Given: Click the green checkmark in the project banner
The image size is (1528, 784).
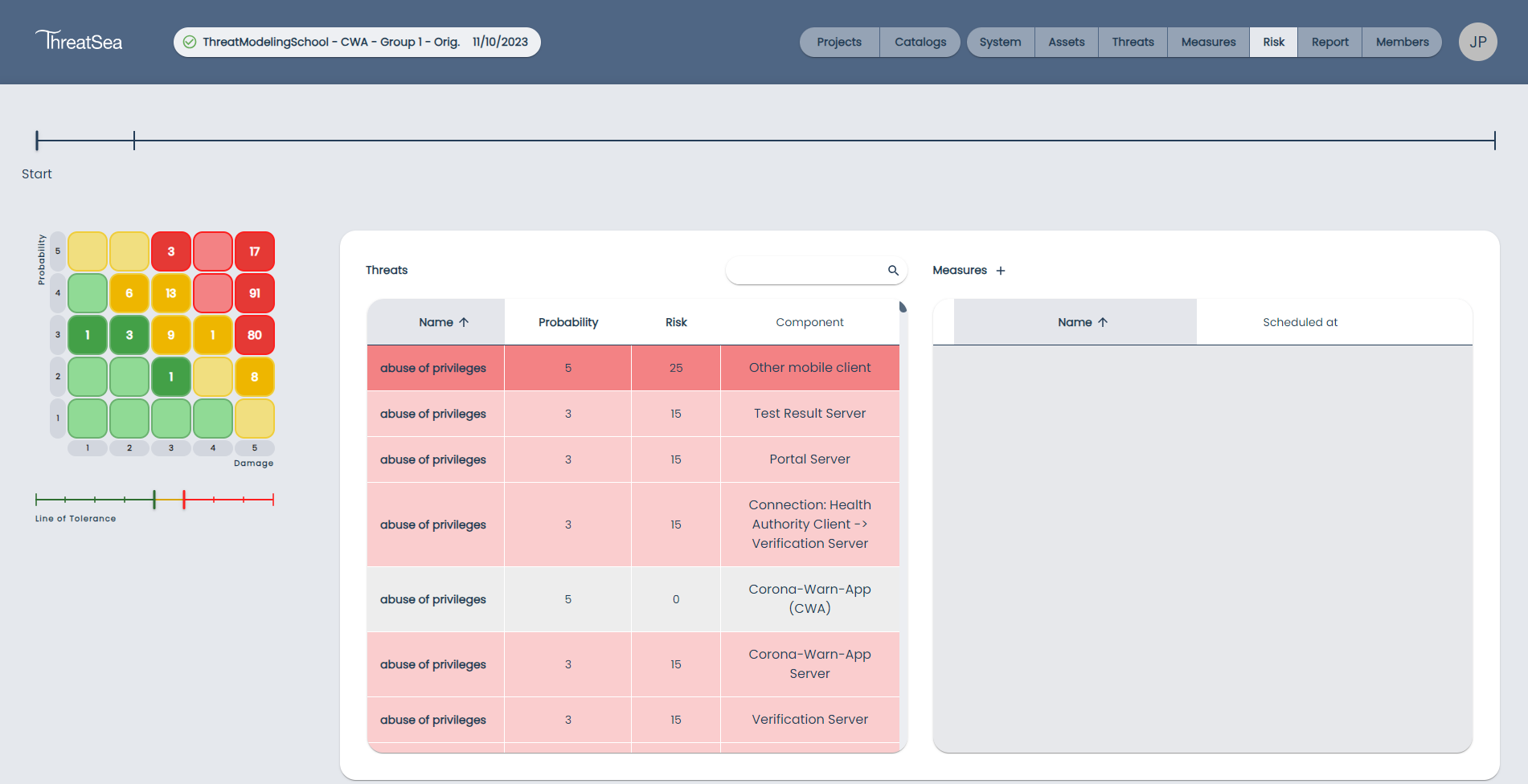Looking at the screenshot, I should pos(190,41).
